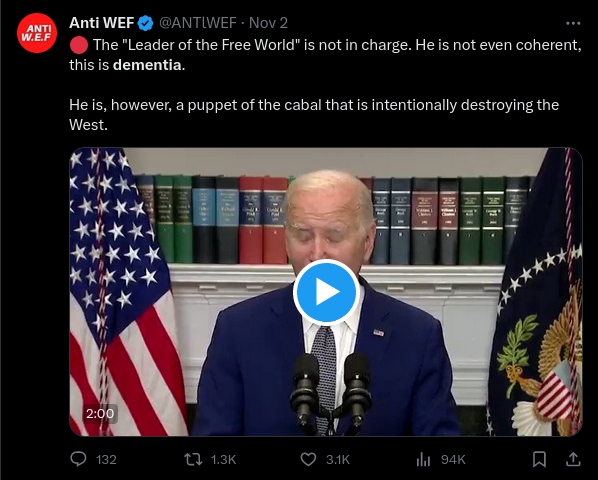Click the 3.1K likes count
Viewport: 598px width, 480px height.
coord(338,459)
